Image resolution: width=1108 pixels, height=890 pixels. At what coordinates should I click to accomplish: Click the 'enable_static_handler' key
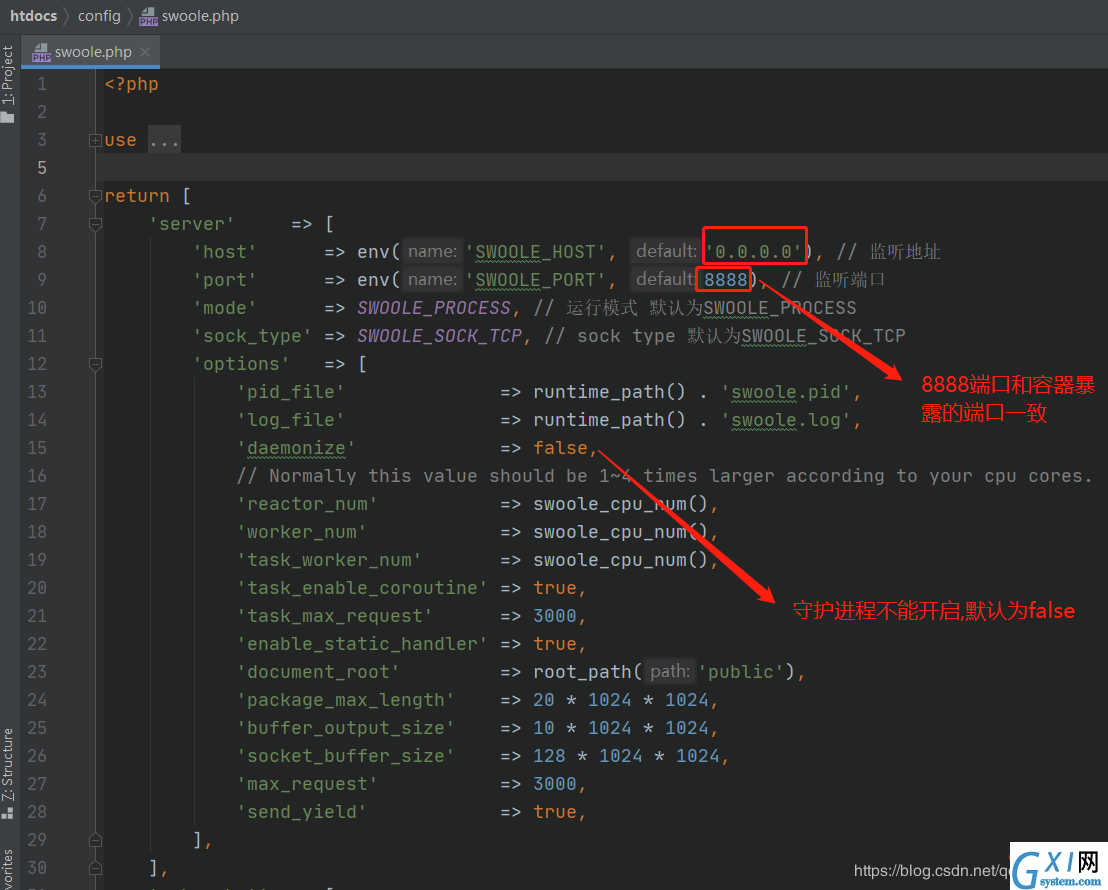[x=362, y=644]
